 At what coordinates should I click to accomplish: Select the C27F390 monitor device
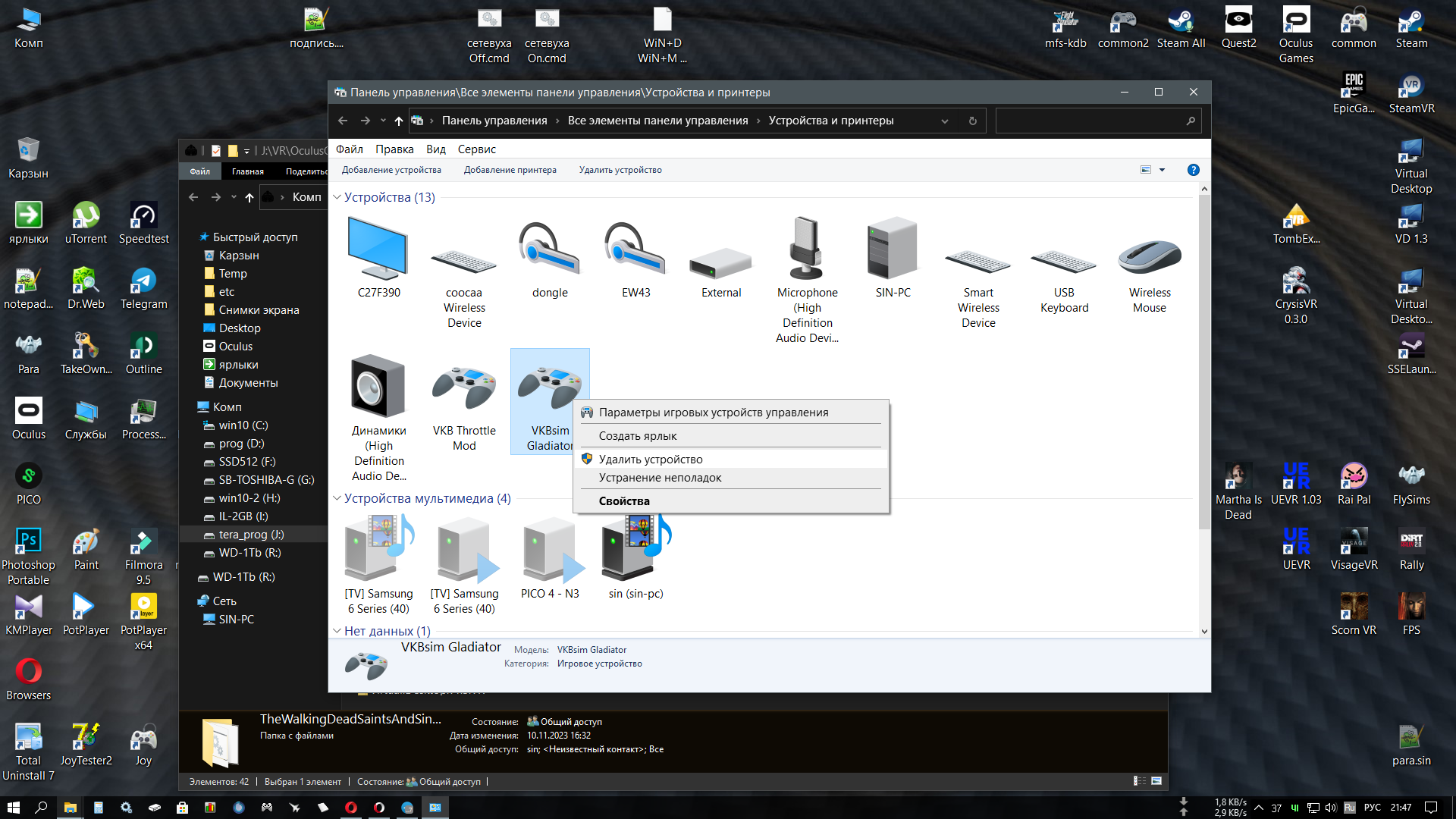coord(378,258)
